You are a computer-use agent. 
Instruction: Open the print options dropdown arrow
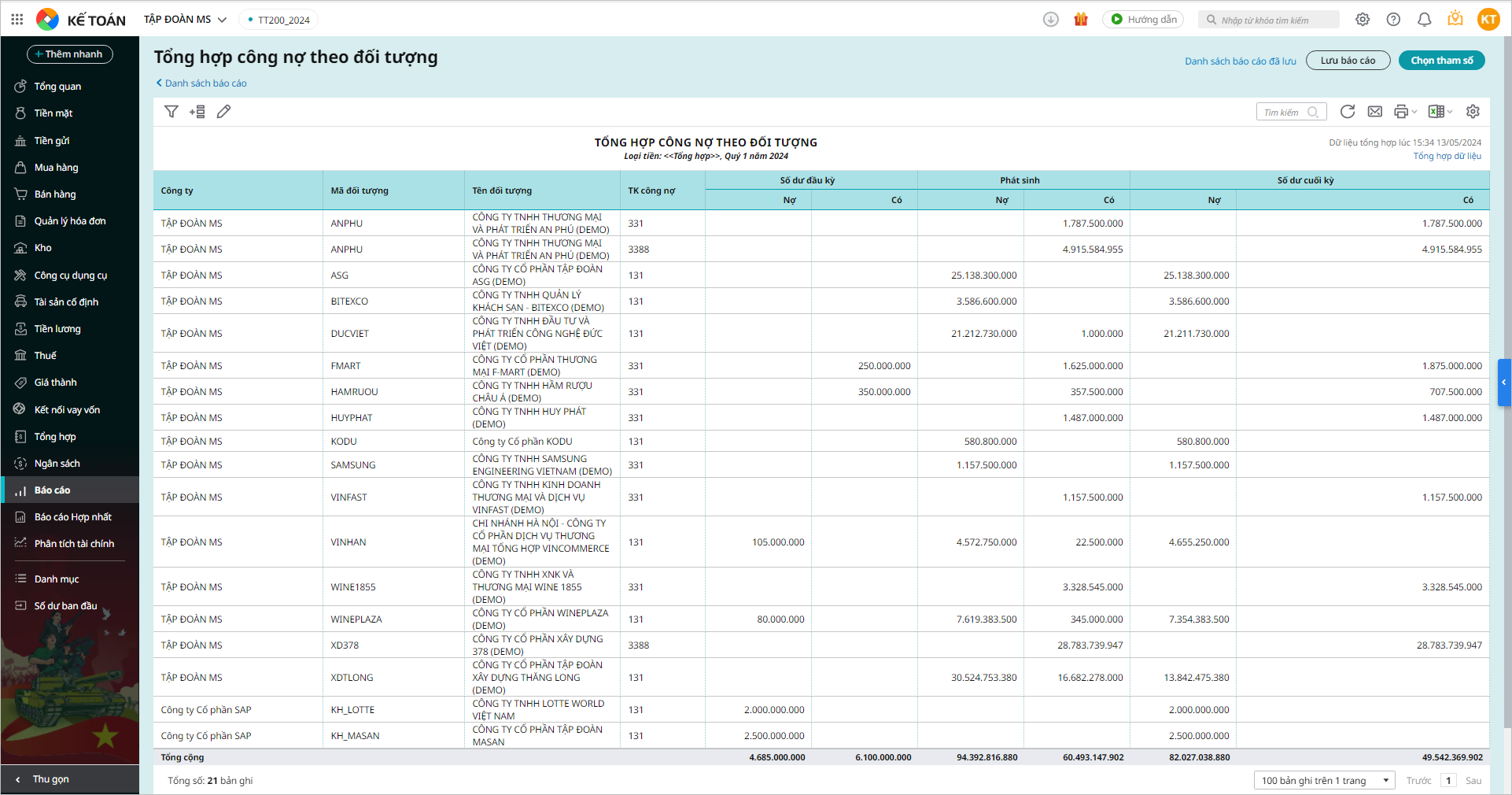click(1414, 112)
